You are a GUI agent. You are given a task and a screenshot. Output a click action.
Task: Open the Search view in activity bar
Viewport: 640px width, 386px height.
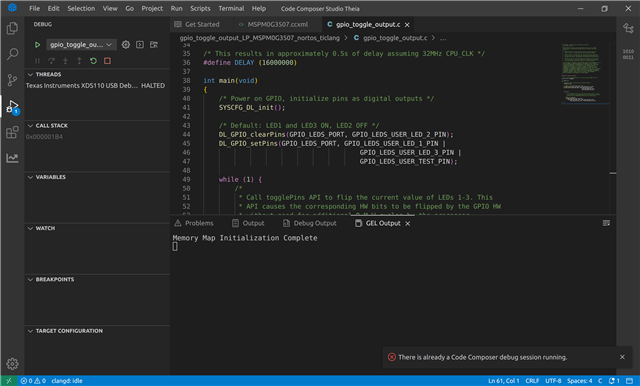point(12,54)
